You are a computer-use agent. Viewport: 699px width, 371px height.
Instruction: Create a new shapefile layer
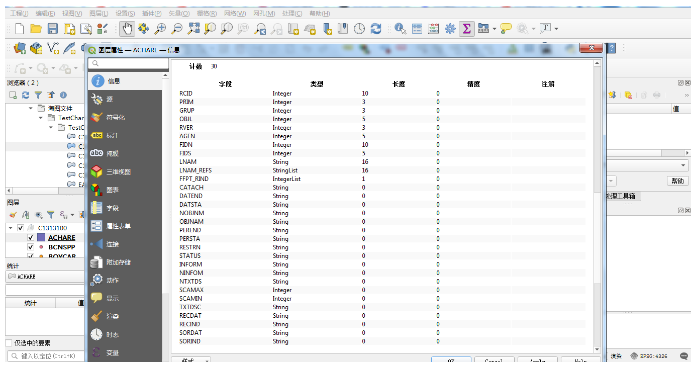[53, 48]
